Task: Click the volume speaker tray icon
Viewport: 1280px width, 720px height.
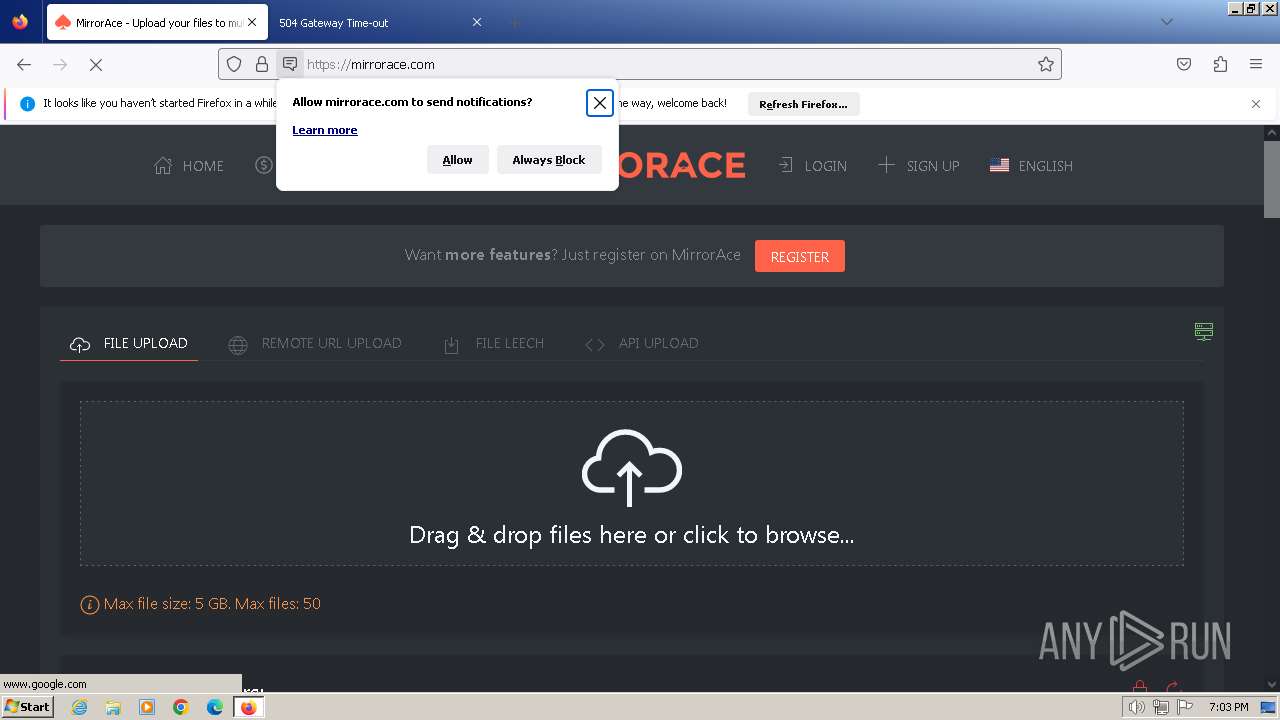Action: click(x=1136, y=707)
